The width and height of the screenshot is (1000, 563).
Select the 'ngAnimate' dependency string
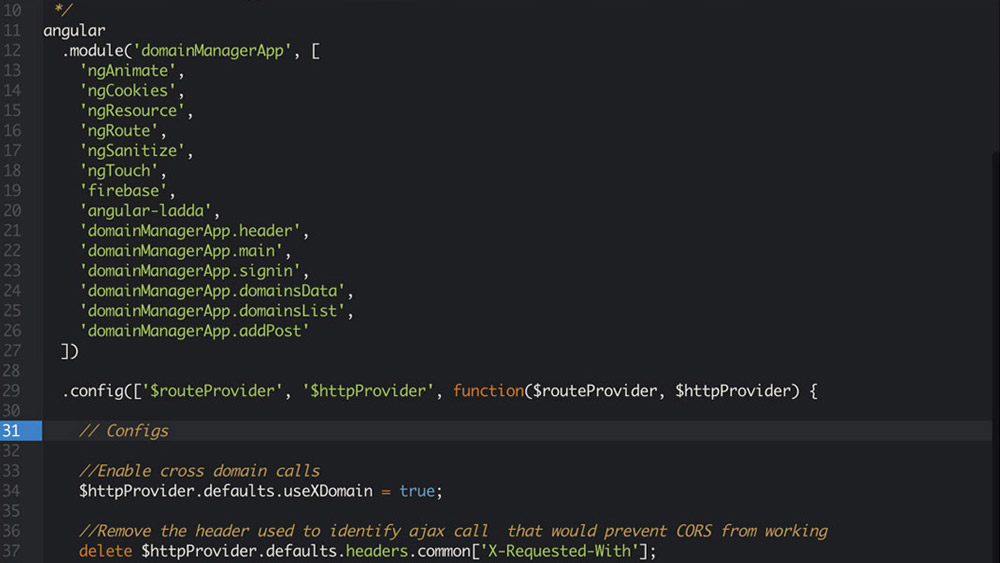(128, 70)
